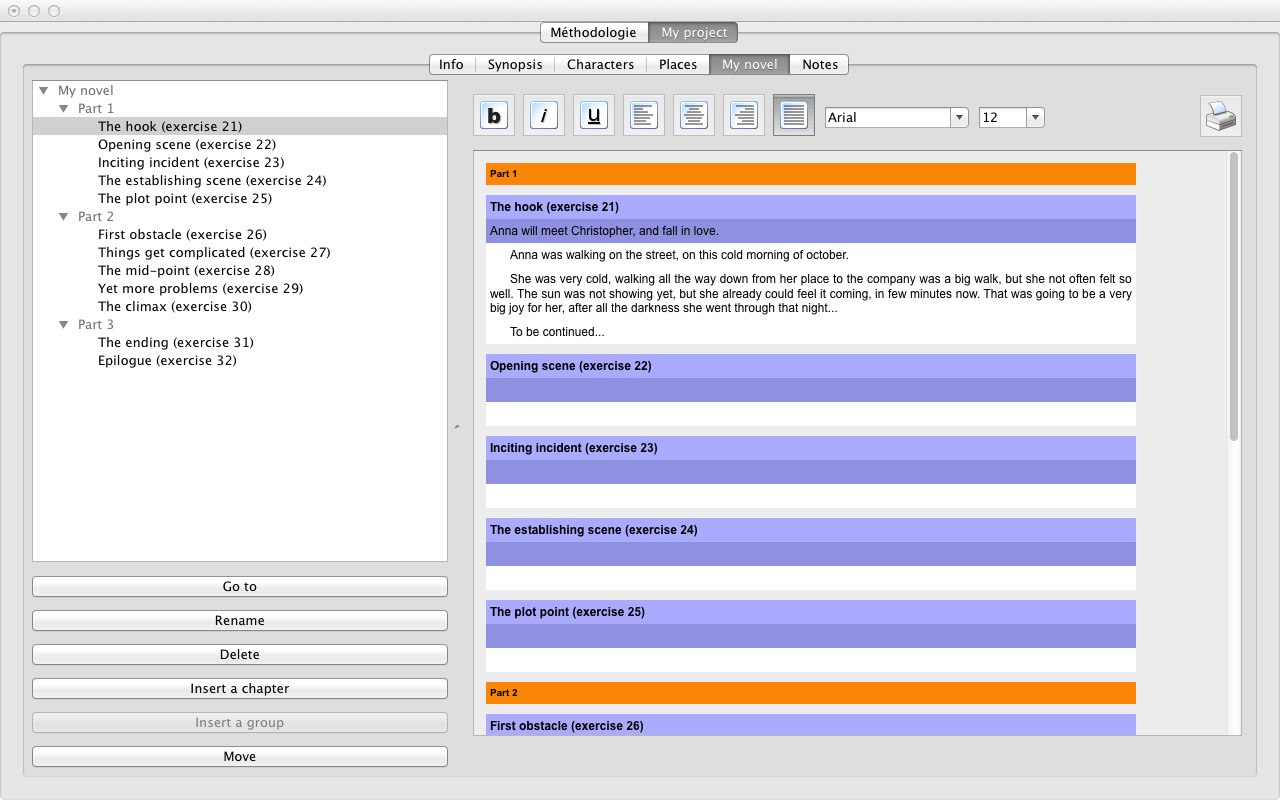Click the First obstacle (exercise 26) editor heading
The width and height of the screenshot is (1280, 800).
coord(811,725)
